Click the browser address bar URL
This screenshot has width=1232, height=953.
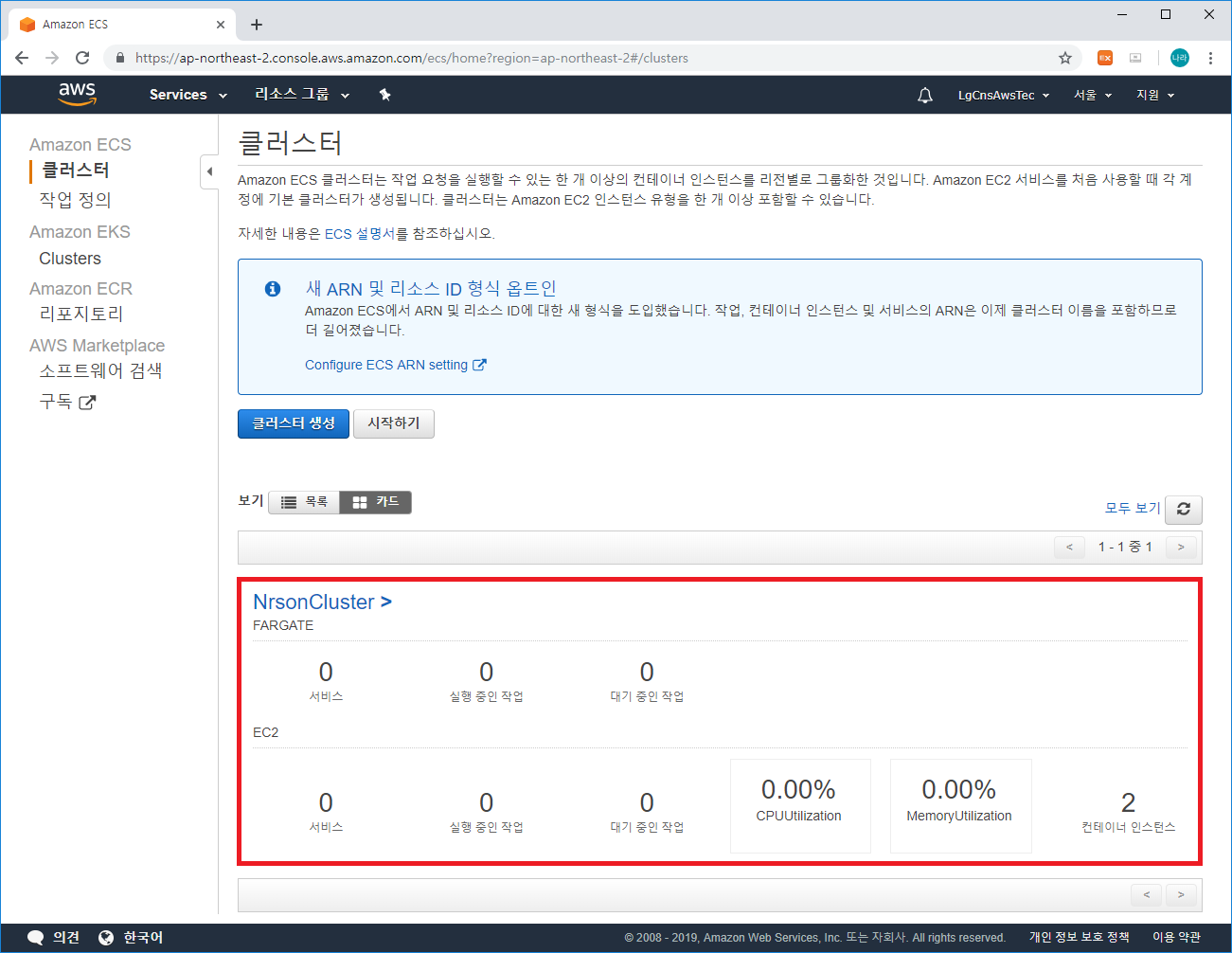point(412,58)
